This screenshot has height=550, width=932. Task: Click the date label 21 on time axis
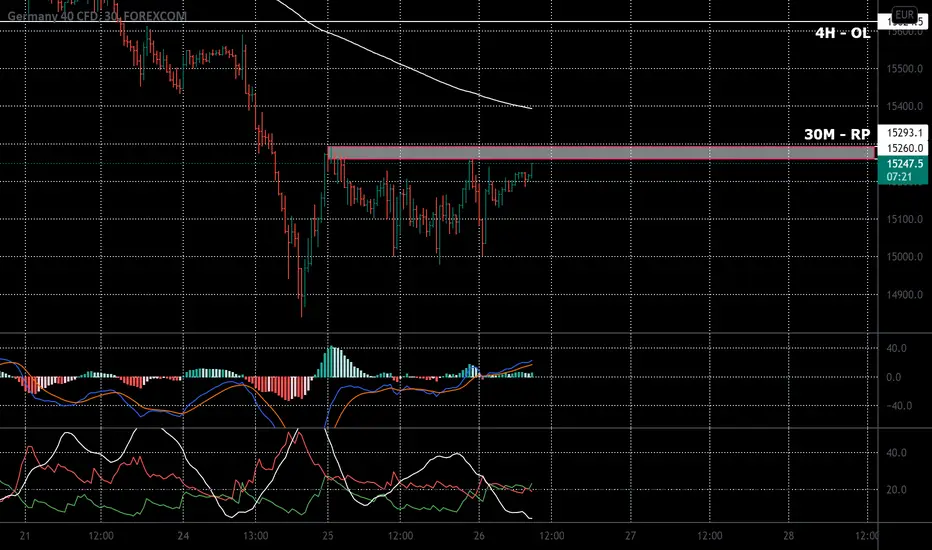[x=24, y=536]
